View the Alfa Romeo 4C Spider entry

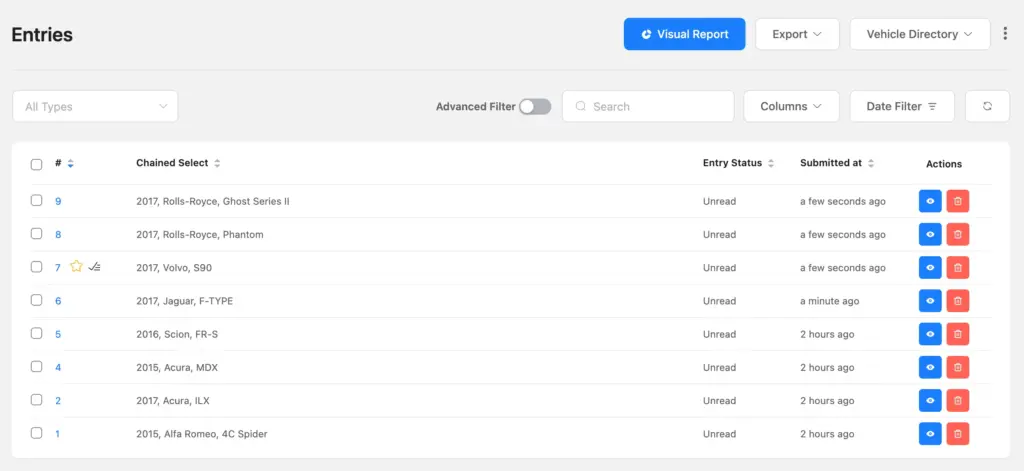click(930, 434)
